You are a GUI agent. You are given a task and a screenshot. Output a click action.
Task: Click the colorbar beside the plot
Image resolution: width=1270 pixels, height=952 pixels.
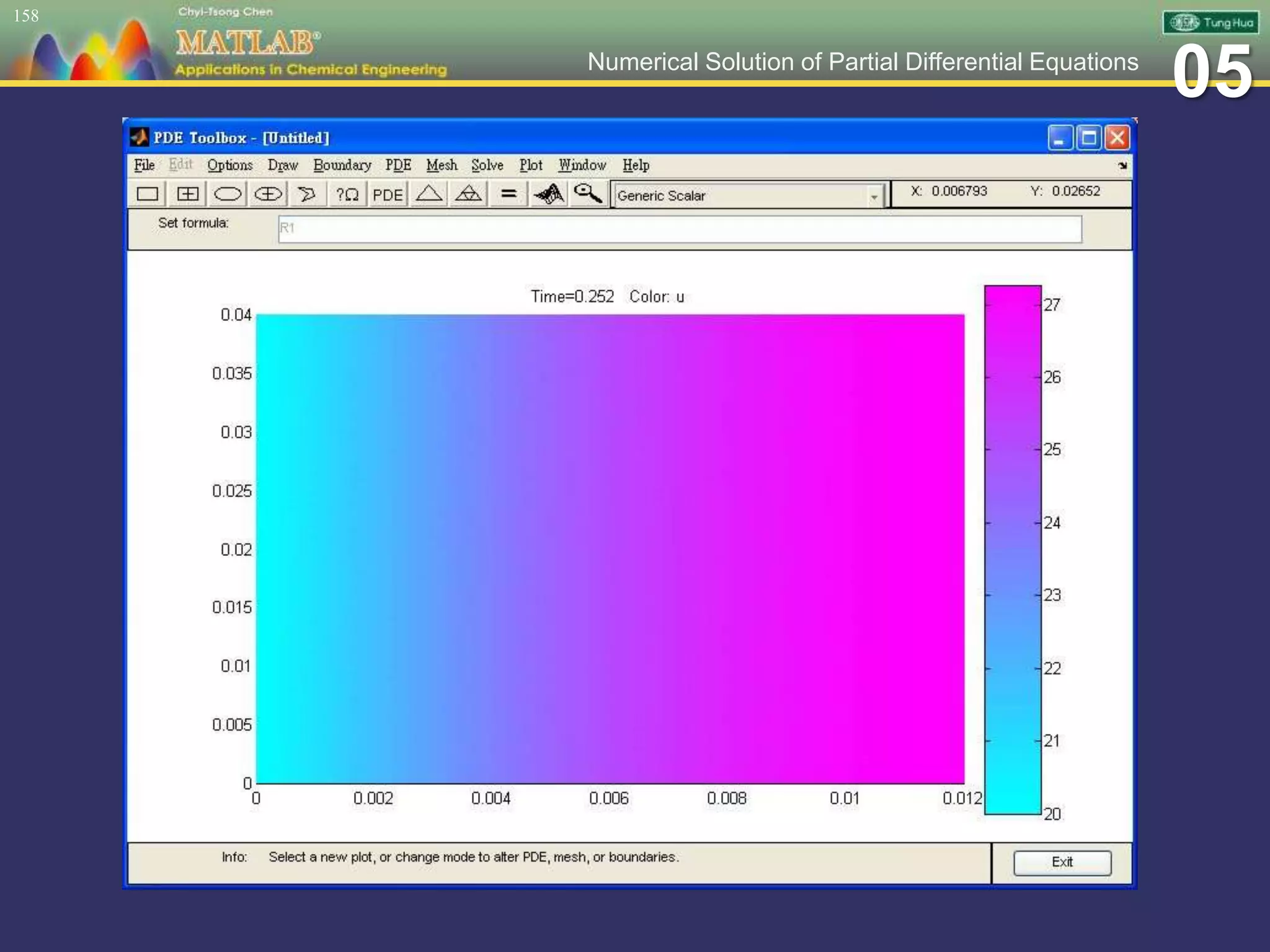pos(1013,549)
